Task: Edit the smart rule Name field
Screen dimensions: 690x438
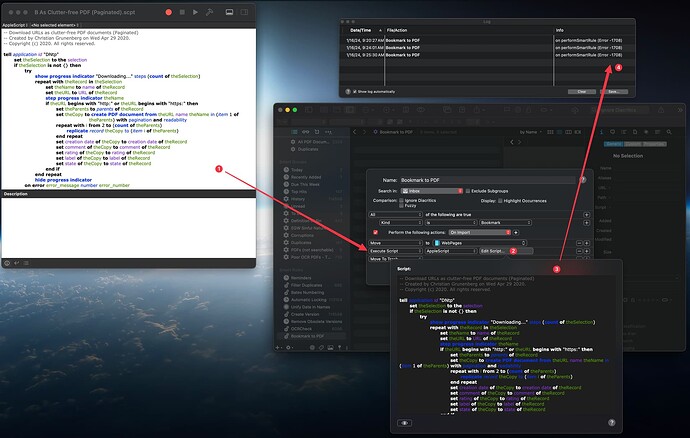Action: click(x=488, y=180)
